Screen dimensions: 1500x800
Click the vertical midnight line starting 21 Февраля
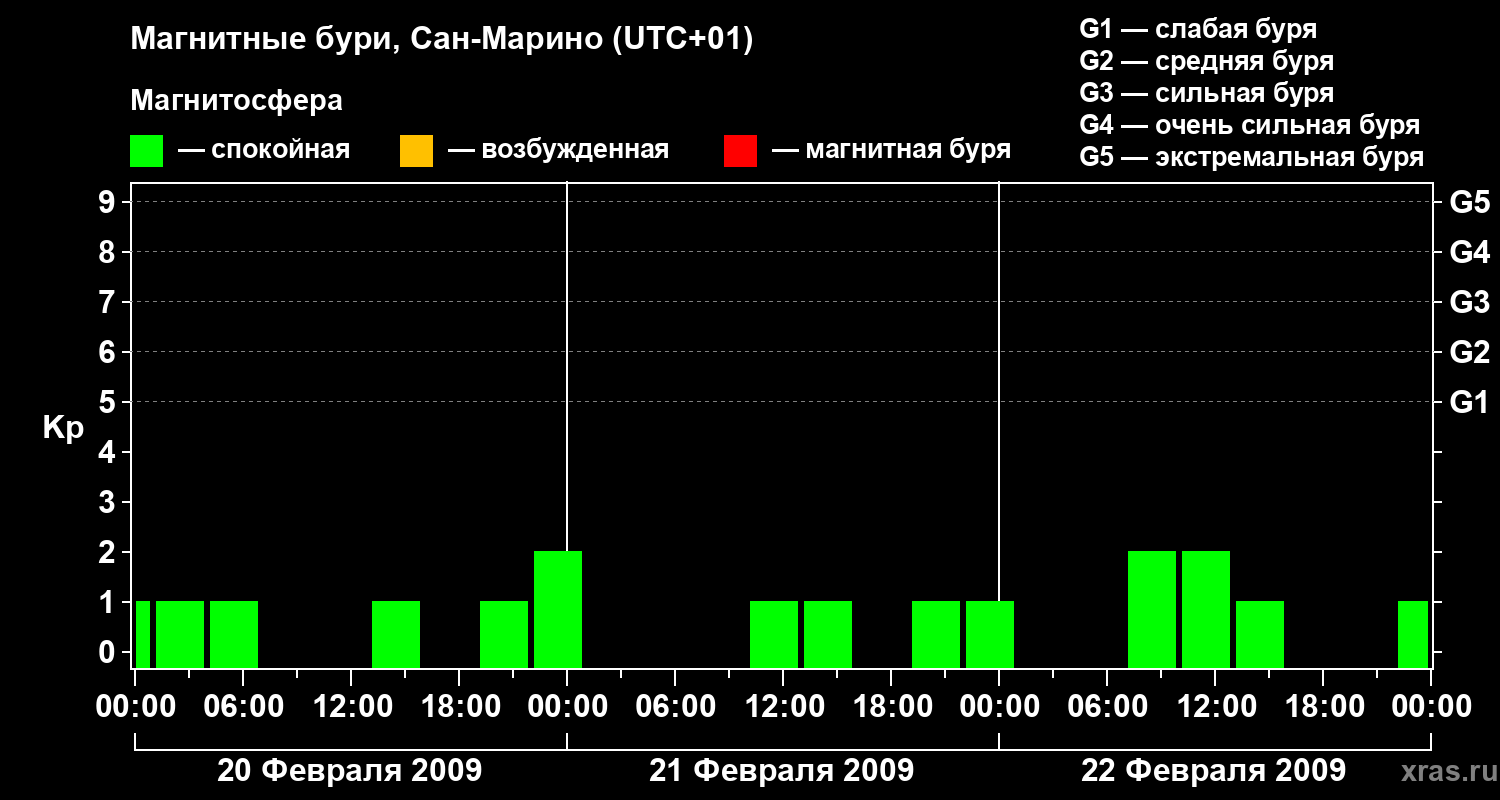567,366
